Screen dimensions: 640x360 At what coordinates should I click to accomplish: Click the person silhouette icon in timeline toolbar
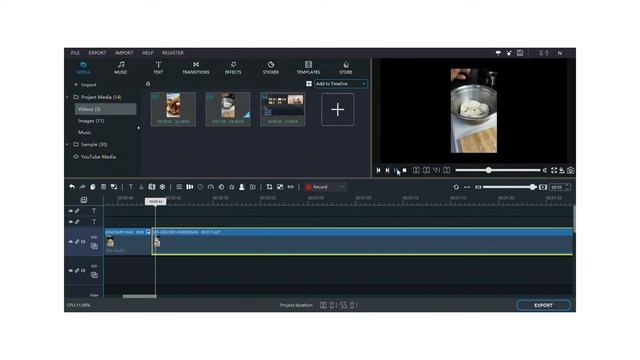click(242, 187)
